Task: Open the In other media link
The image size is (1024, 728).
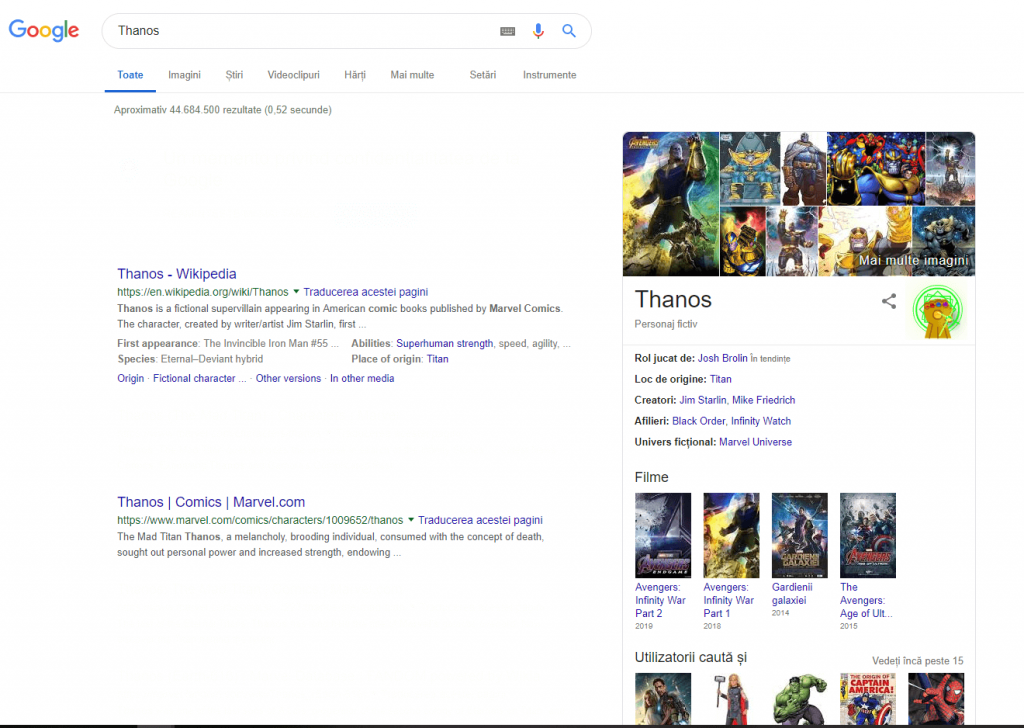Action: tap(362, 379)
